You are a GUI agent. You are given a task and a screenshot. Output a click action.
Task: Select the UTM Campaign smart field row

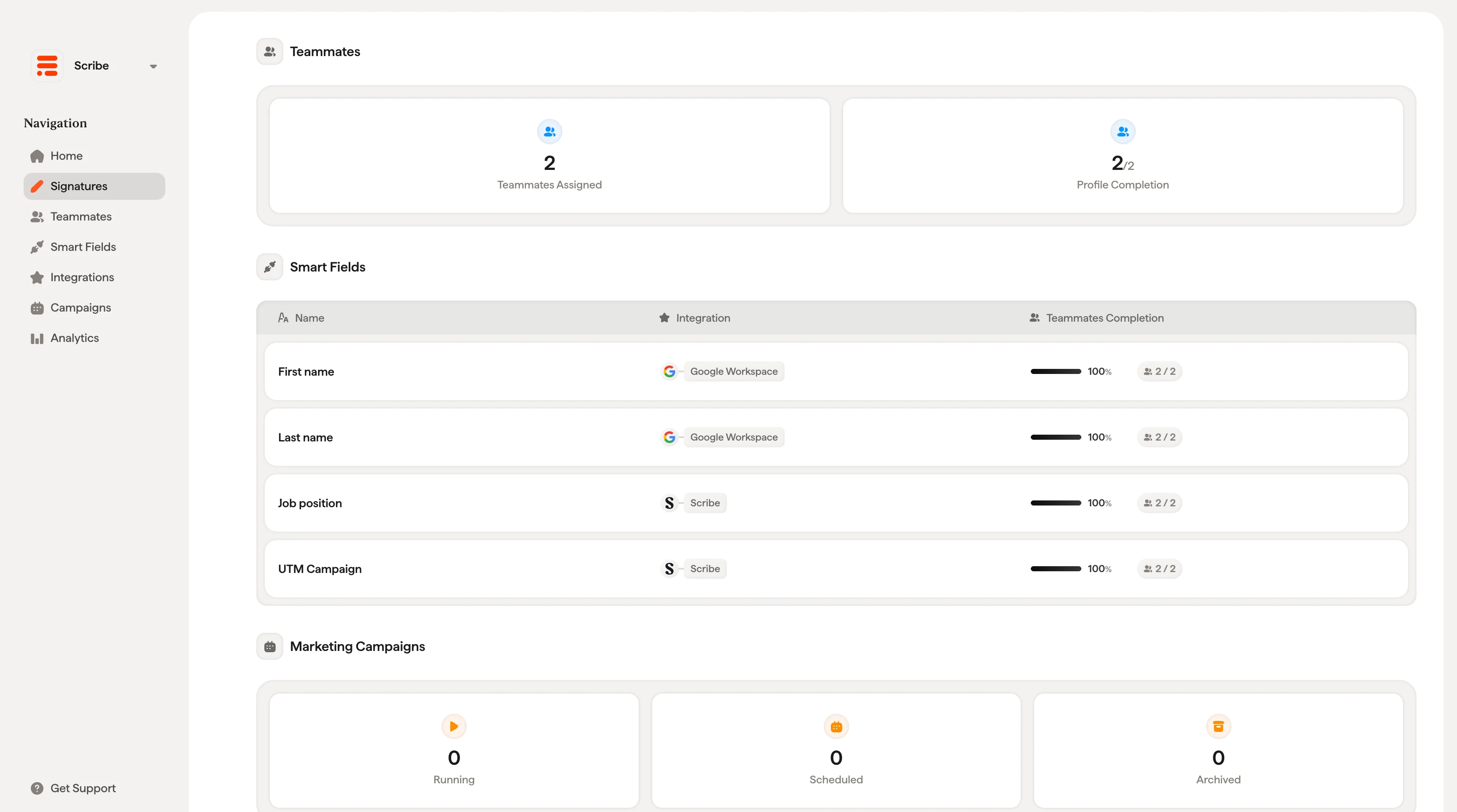(836, 568)
